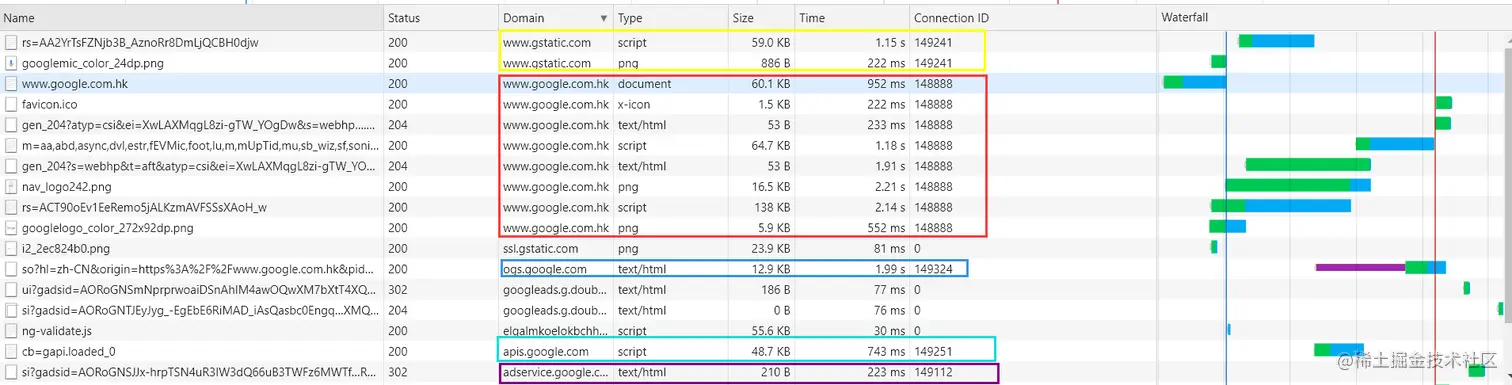Click the image icon beside i2_2ec824b0.png

click(11, 248)
